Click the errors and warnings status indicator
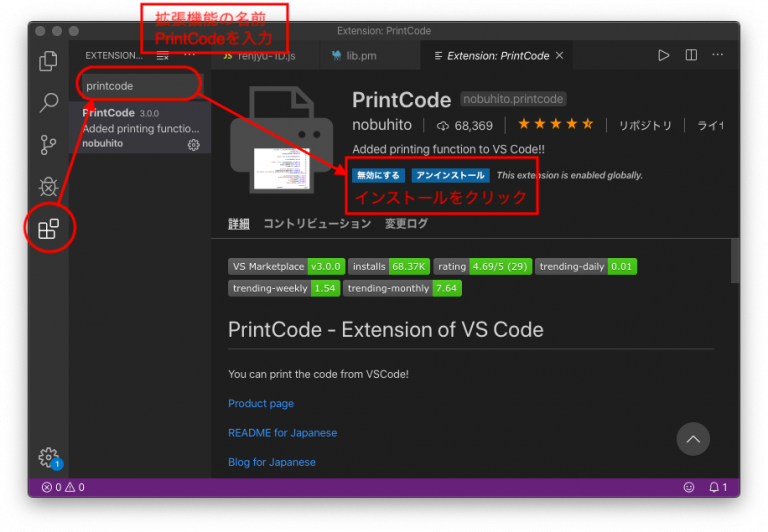 point(63,487)
